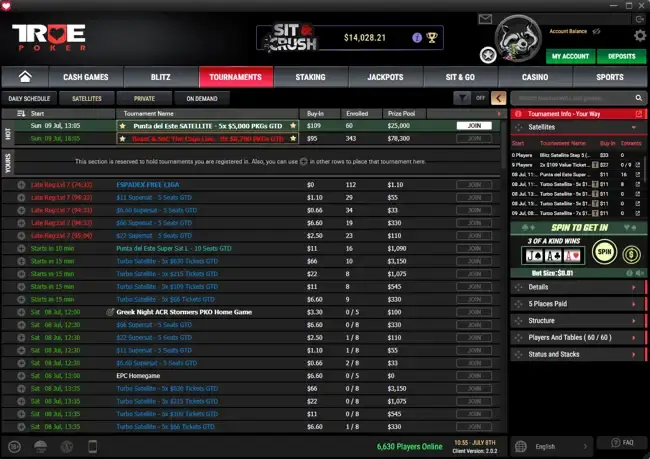The width and height of the screenshot is (650, 459).
Task: Click the star badge beside avatar
Action: (x=488, y=55)
